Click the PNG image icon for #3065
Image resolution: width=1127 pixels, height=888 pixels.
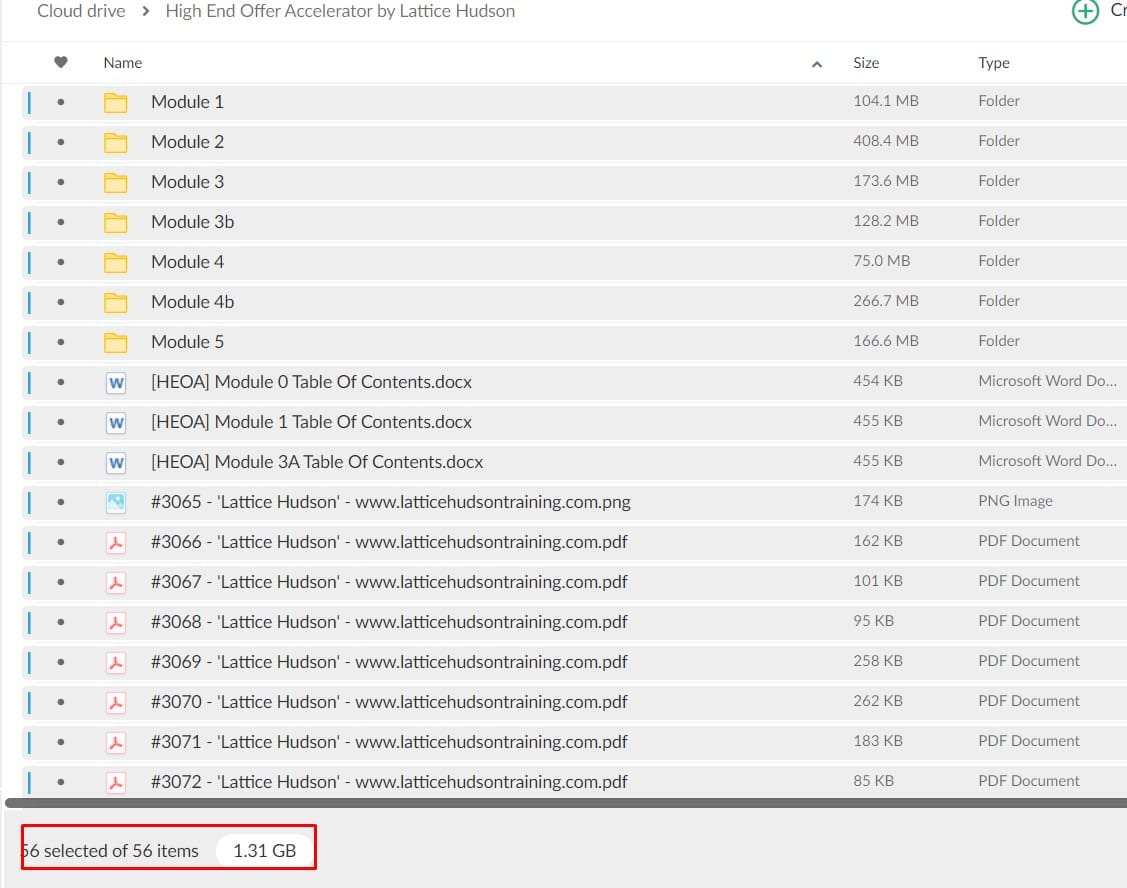116,502
